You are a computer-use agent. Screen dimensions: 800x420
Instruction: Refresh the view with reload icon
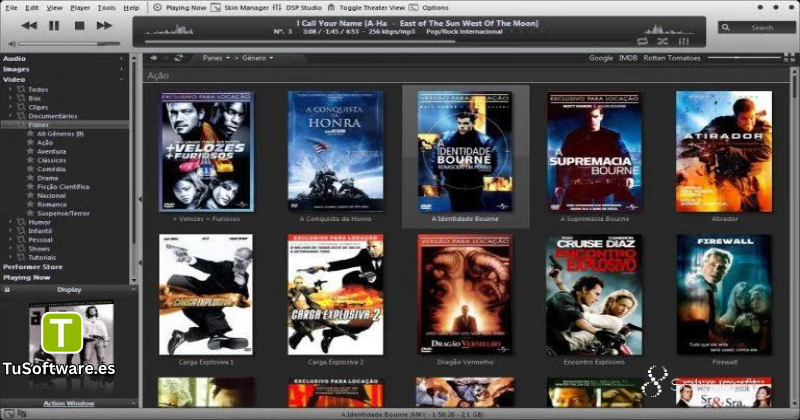point(178,58)
